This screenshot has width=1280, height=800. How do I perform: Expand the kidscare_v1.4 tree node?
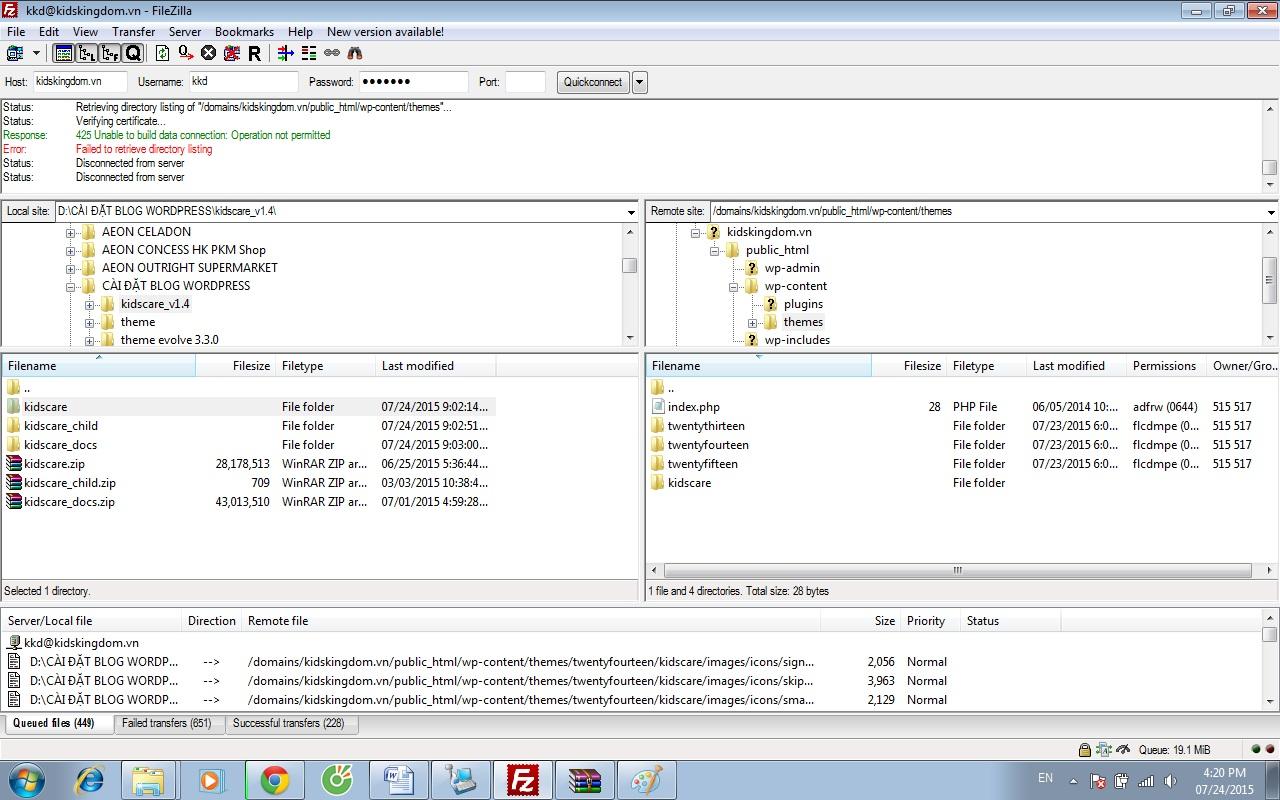coord(90,304)
